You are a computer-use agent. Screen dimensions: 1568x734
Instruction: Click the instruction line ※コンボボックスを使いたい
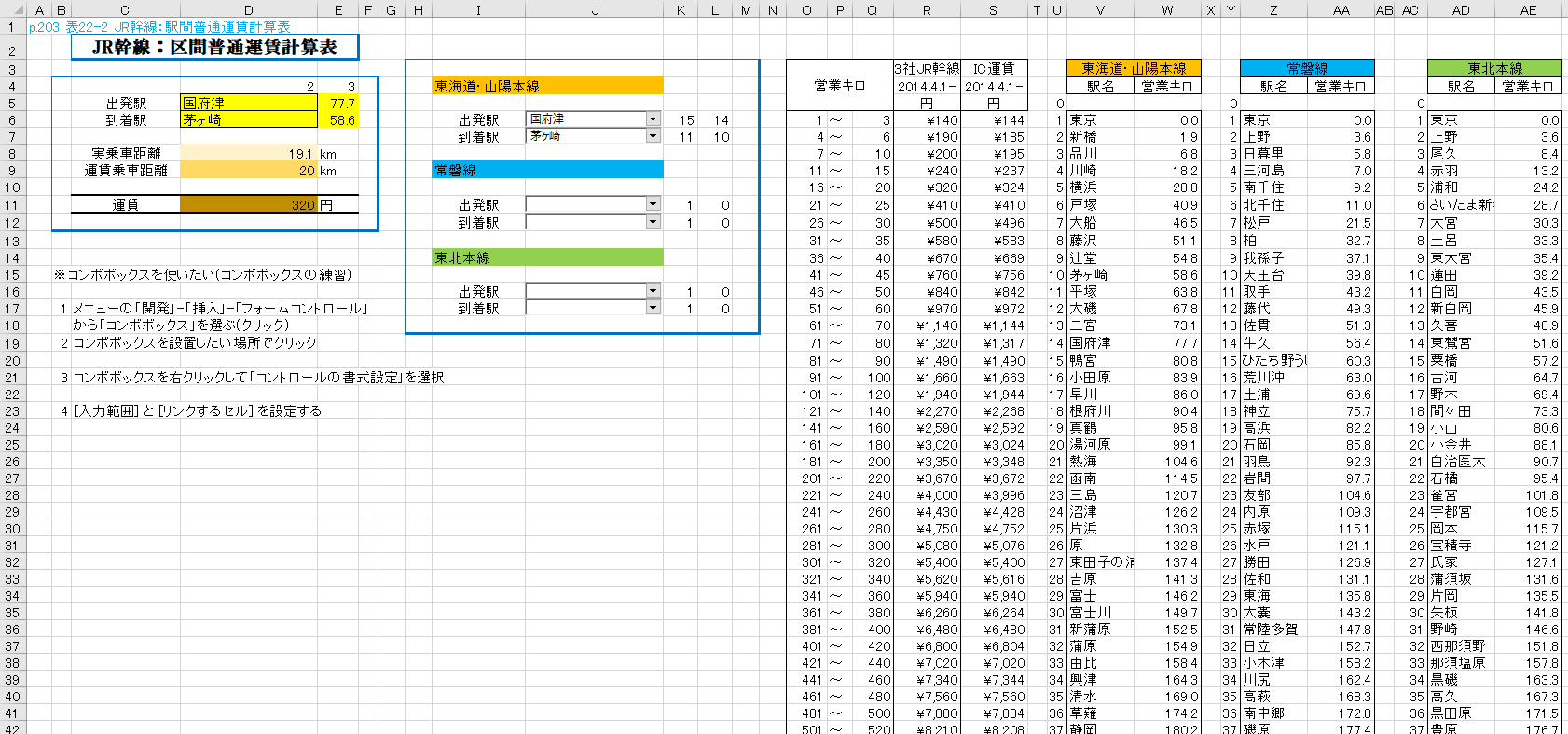[202, 275]
